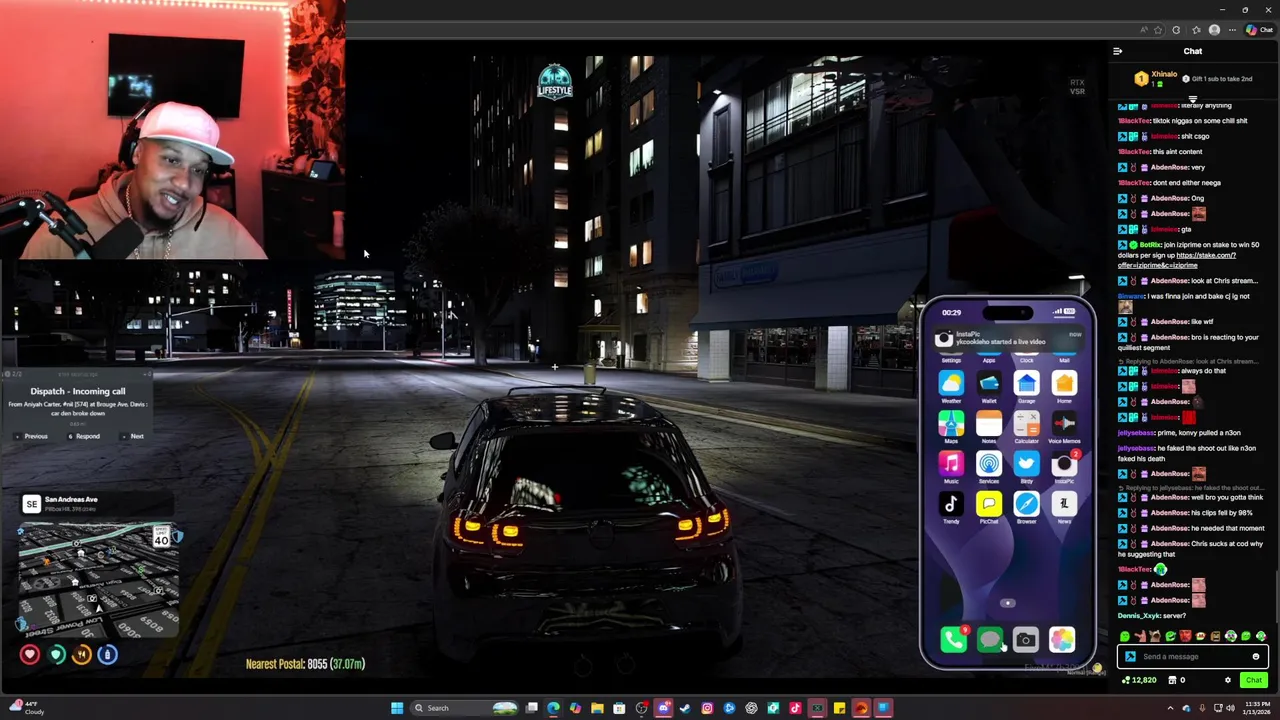This screenshot has width=1280, height=720.
Task: Open the Voice Memos app on the phone
Action: click(x=1064, y=424)
